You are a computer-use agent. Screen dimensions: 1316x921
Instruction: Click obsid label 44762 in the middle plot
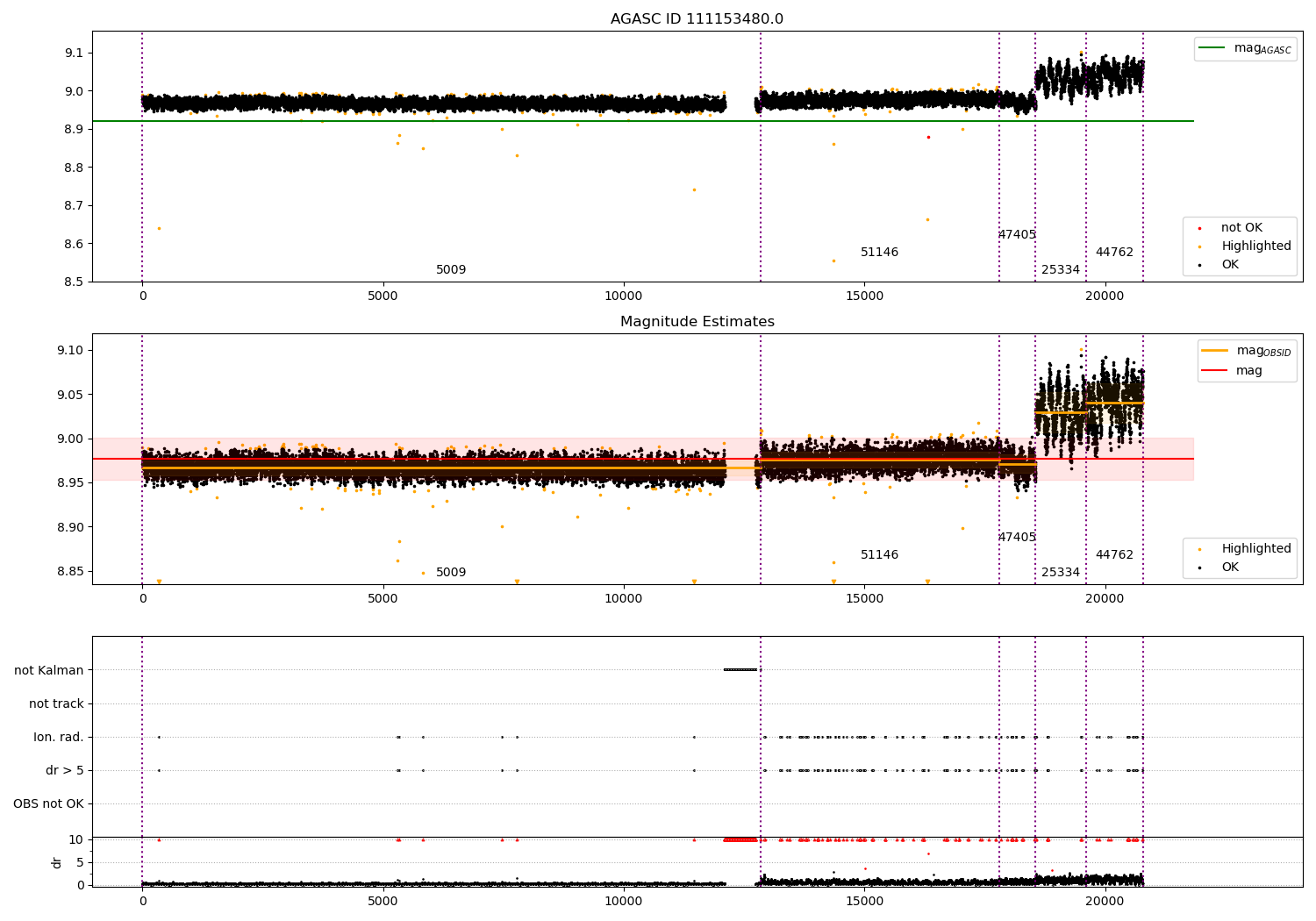point(1114,555)
